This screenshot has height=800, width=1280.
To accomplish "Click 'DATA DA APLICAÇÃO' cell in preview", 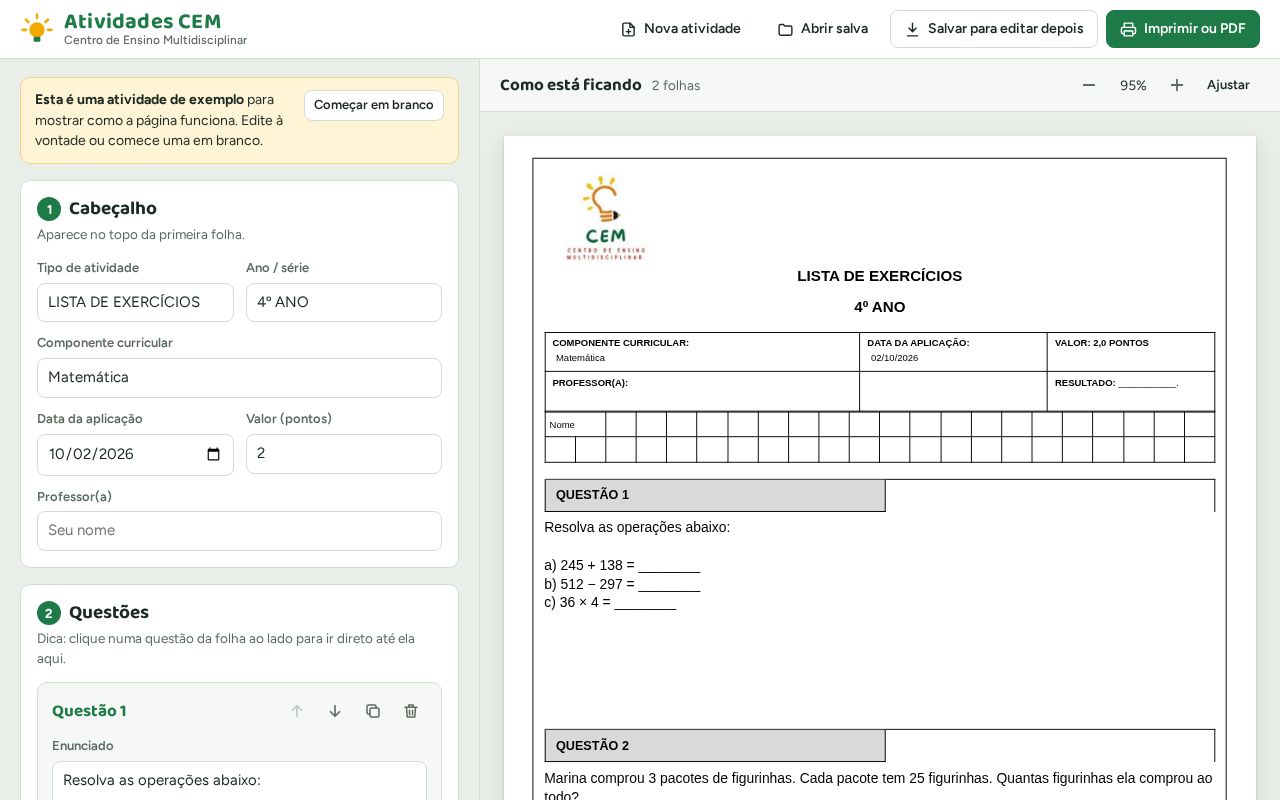I will click(953, 352).
